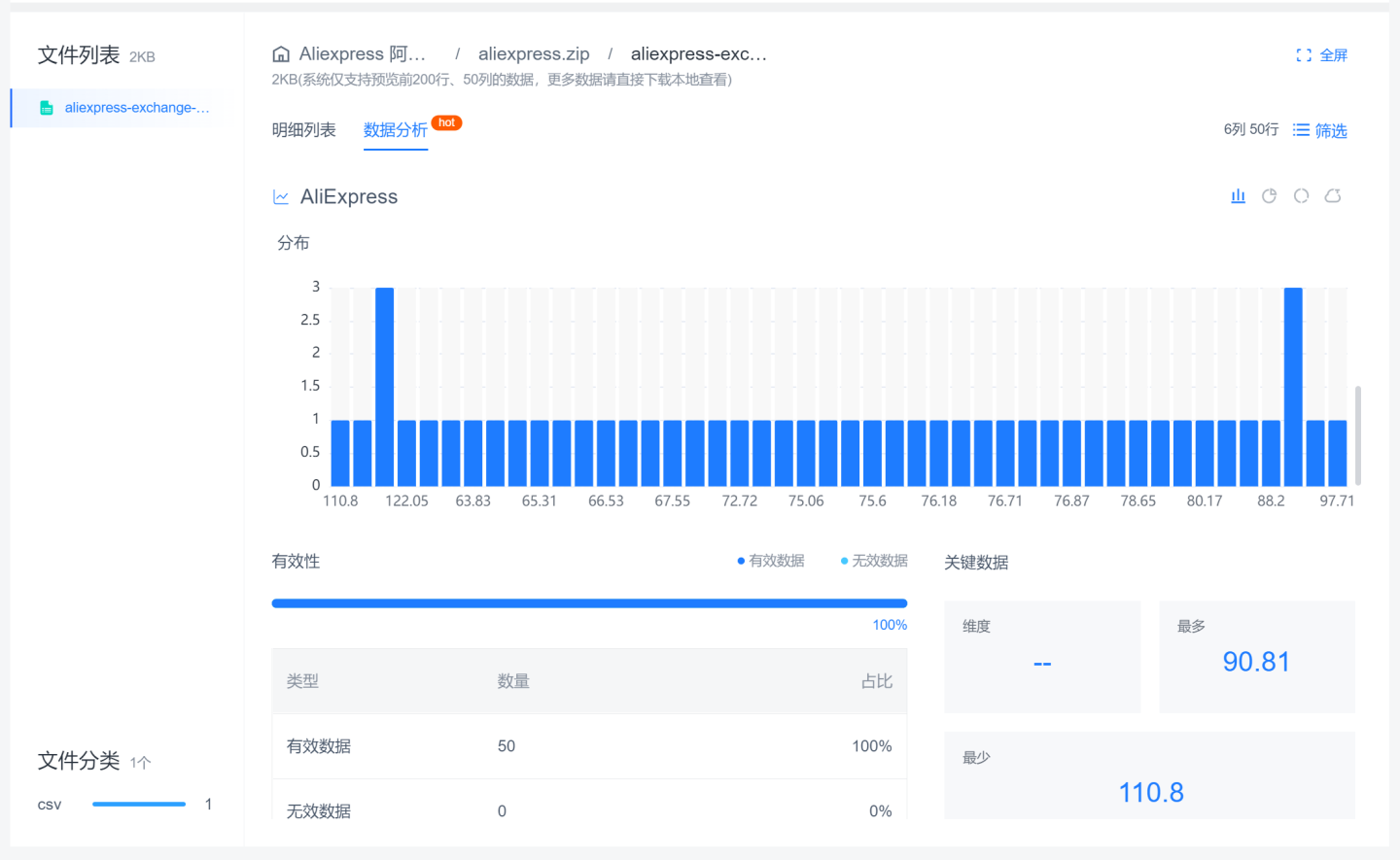Click the csv category progress bar
1400x860 pixels.
pyautogui.click(x=139, y=804)
